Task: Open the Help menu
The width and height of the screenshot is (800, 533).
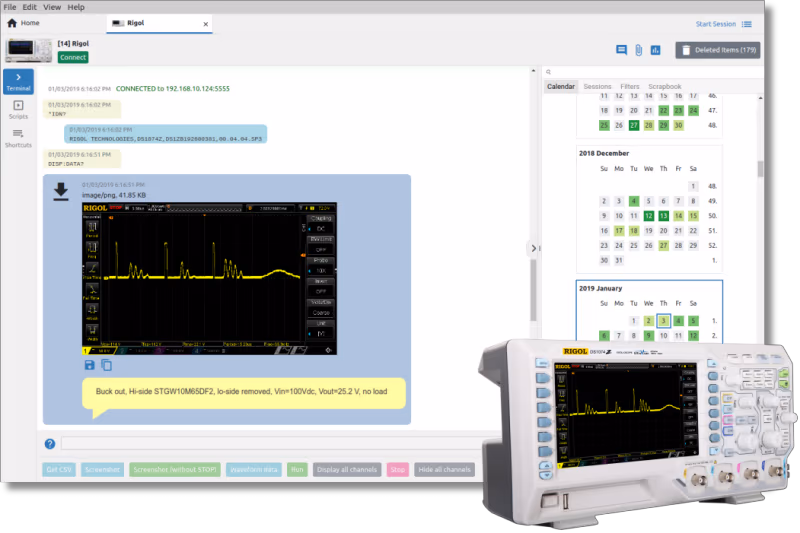Action: [76, 7]
